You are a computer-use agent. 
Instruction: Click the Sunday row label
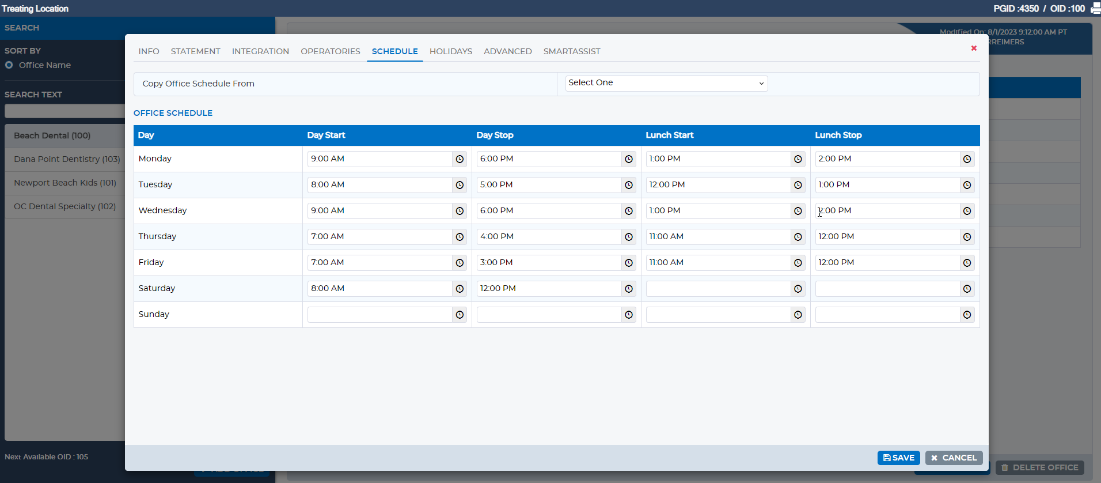pyautogui.click(x=154, y=315)
